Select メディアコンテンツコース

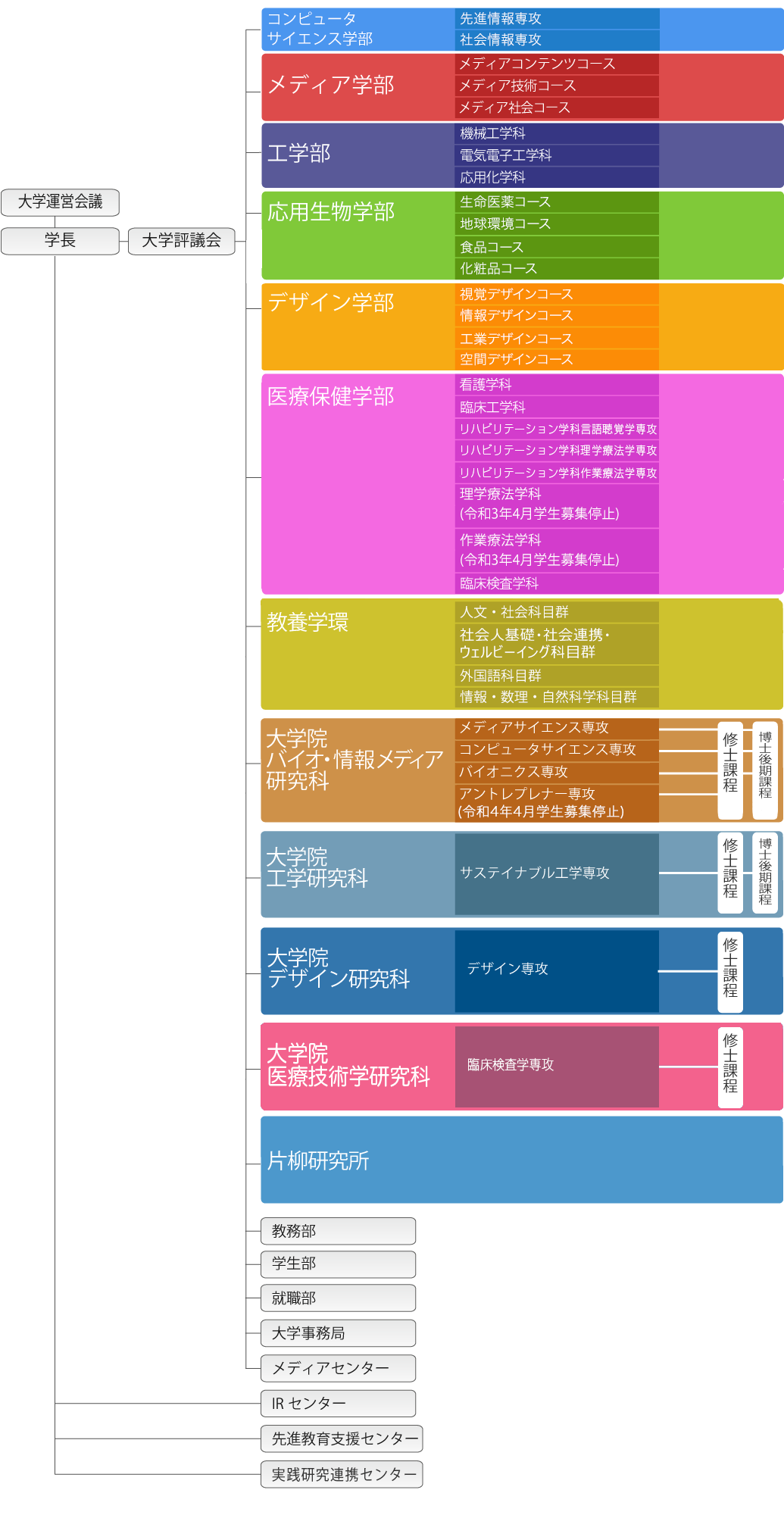pyautogui.click(x=557, y=64)
